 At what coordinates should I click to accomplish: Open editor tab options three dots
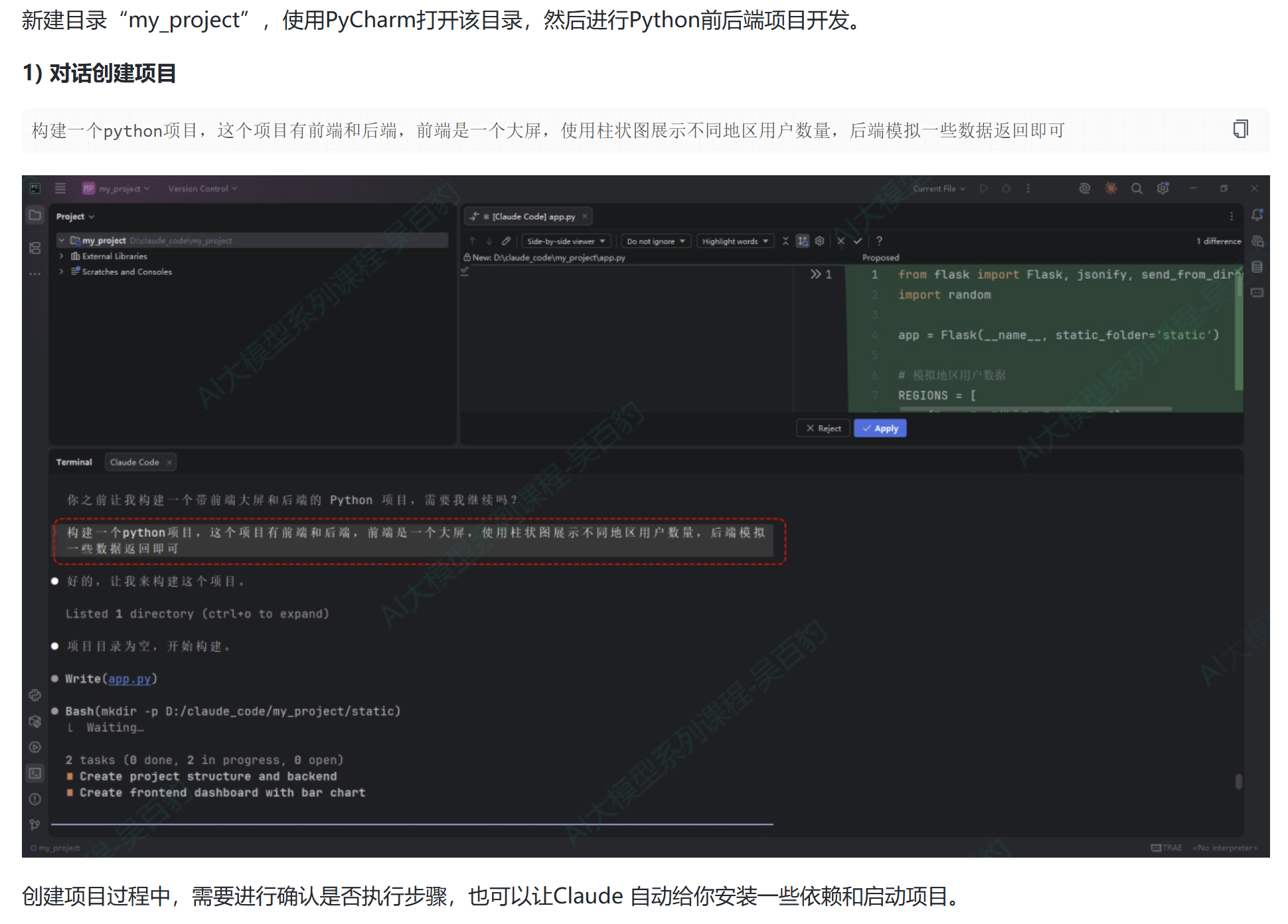pos(1232,216)
